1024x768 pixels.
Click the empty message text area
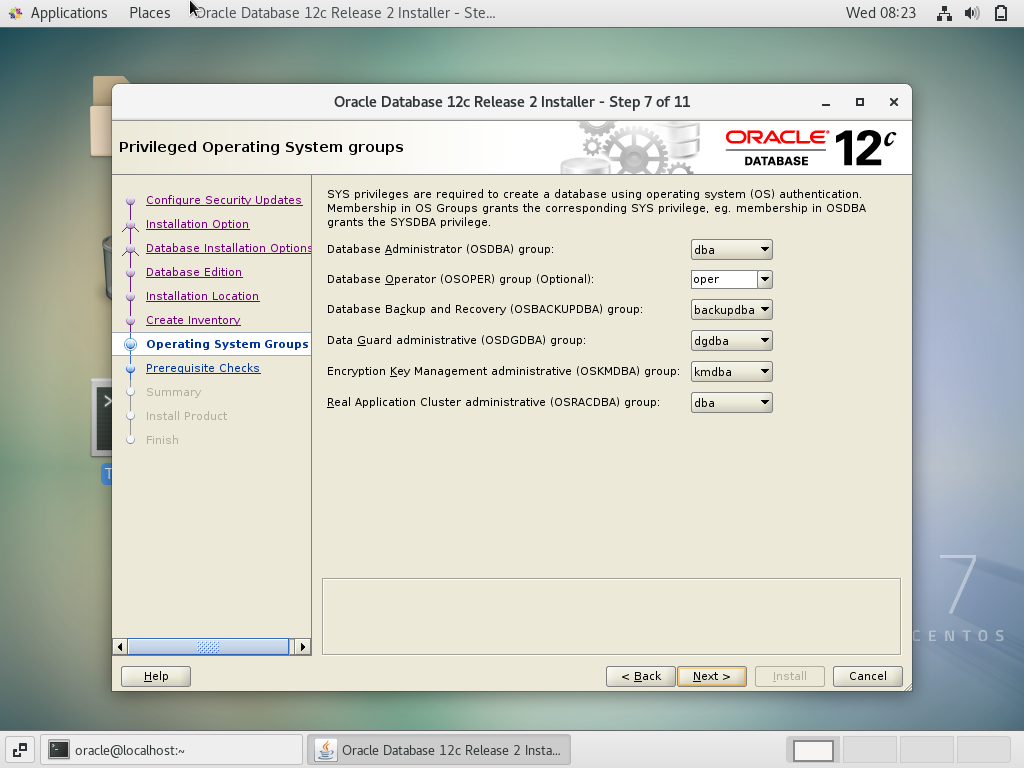click(x=611, y=616)
